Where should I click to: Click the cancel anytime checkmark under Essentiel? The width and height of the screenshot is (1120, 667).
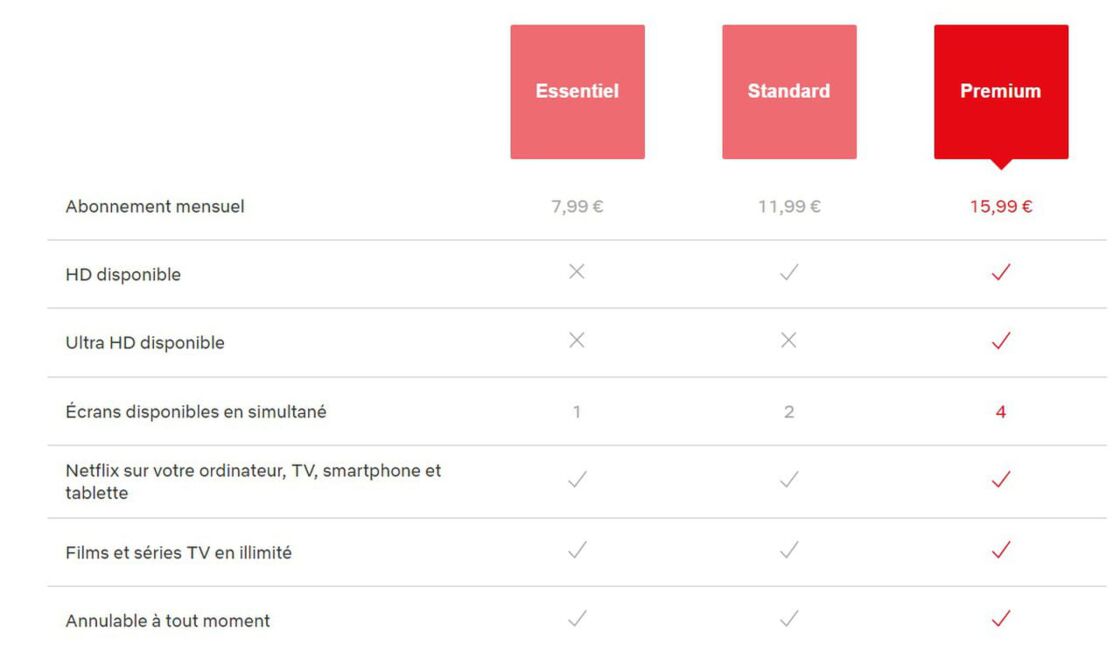pyautogui.click(x=577, y=618)
